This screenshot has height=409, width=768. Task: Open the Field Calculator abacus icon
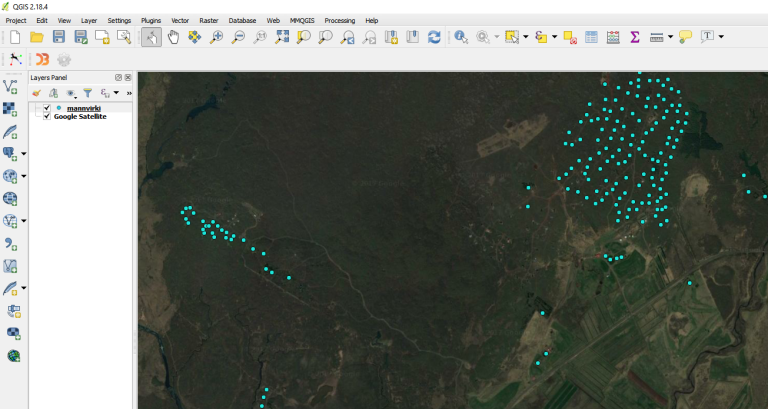pyautogui.click(x=613, y=37)
